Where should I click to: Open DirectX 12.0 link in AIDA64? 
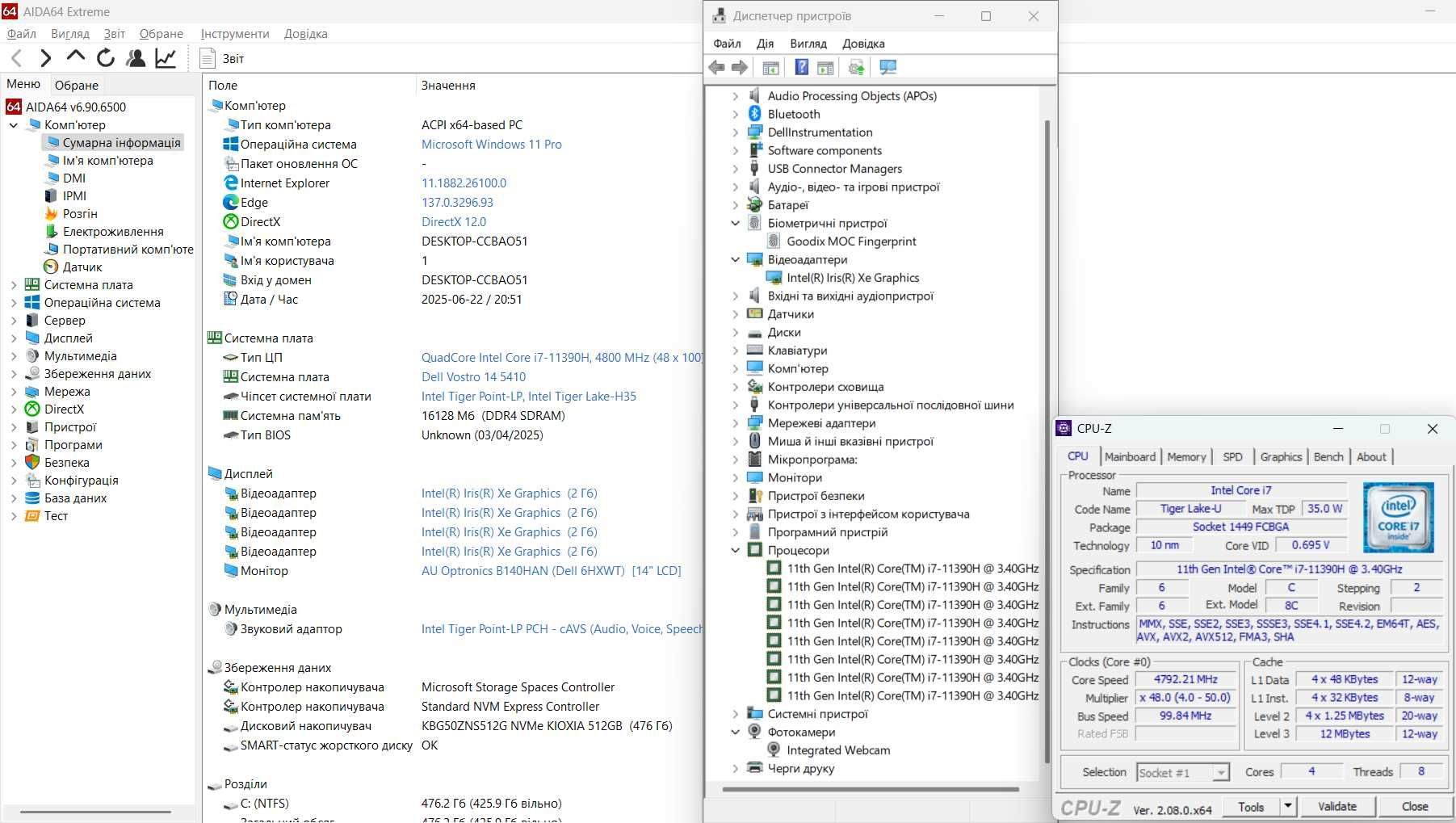click(x=454, y=221)
